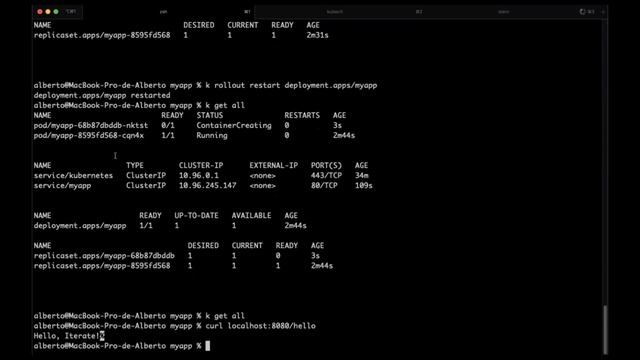Click 'replicaset.apps/myapp-8595fd568' in the 2m31s row
The image size is (640, 360).
tap(102, 35)
